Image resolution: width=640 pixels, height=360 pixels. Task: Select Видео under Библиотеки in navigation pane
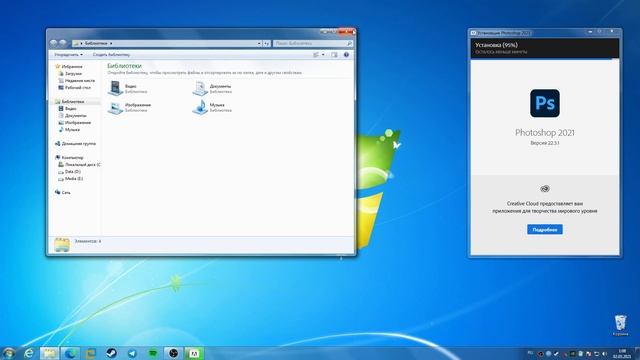point(67,109)
